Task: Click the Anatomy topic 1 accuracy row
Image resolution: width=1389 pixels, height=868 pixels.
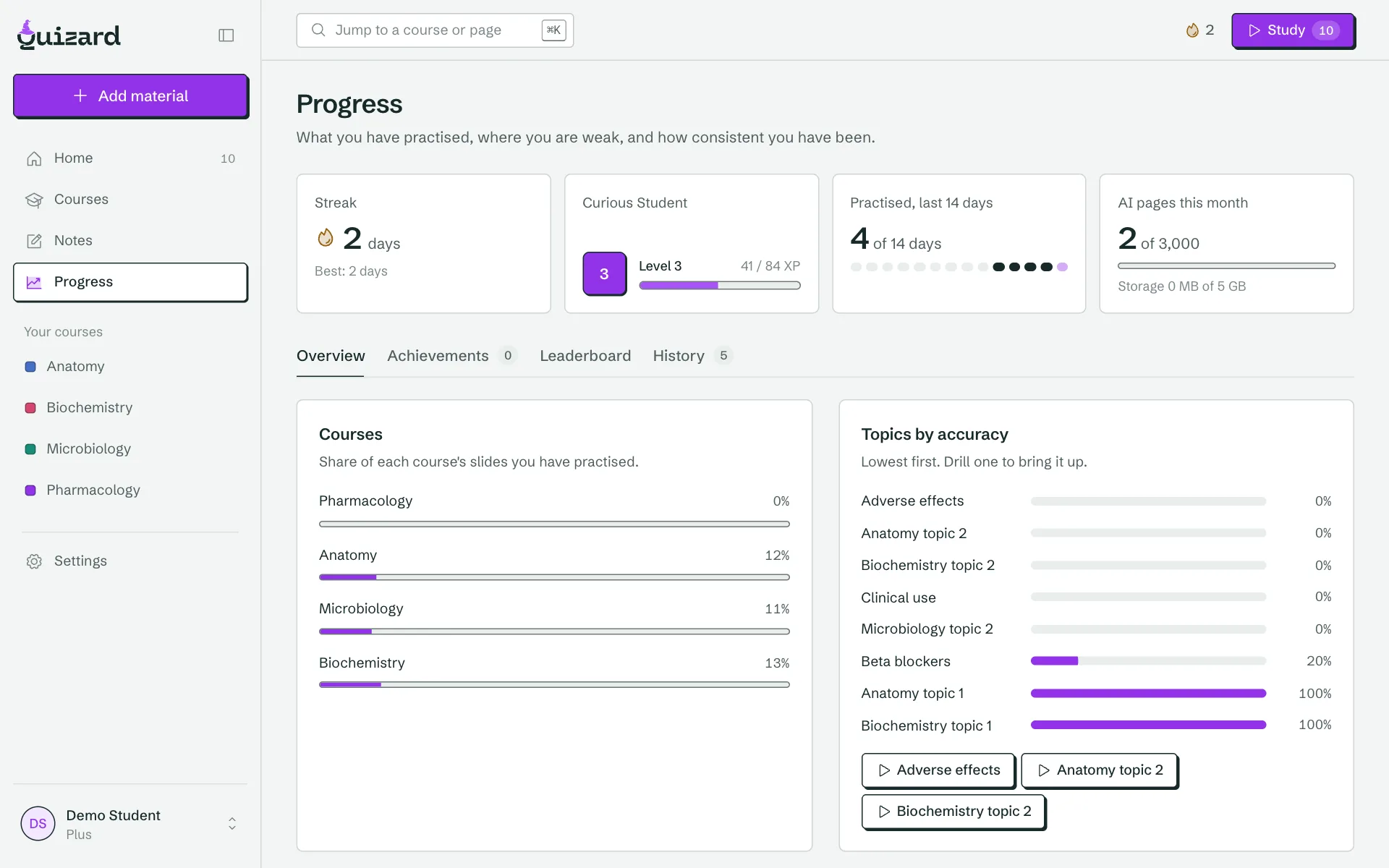Action: (1096, 694)
